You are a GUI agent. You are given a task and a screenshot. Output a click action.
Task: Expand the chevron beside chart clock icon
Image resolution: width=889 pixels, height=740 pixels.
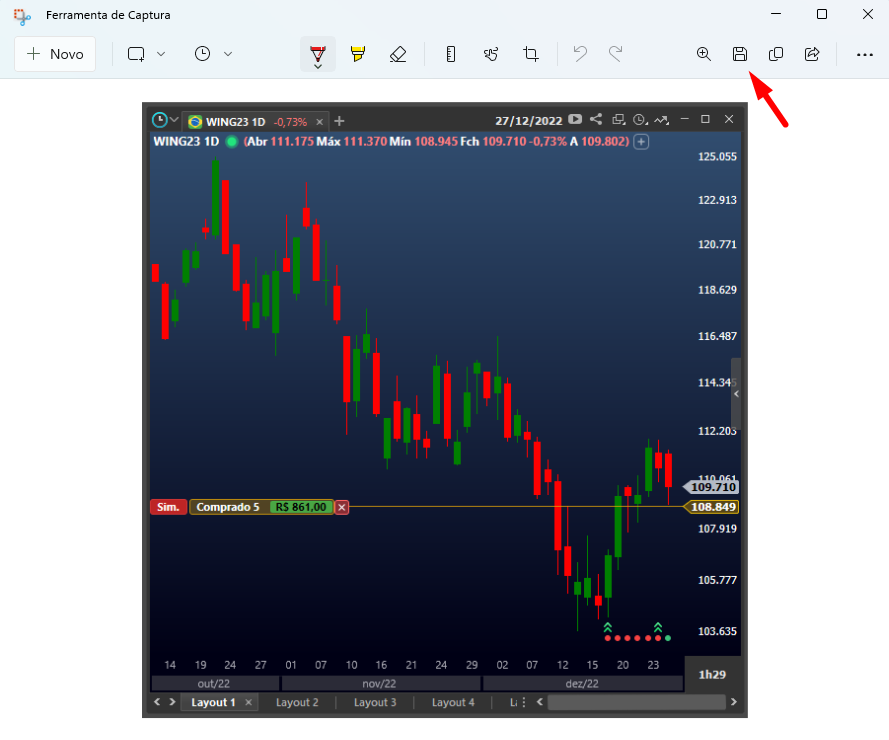[x=174, y=120]
